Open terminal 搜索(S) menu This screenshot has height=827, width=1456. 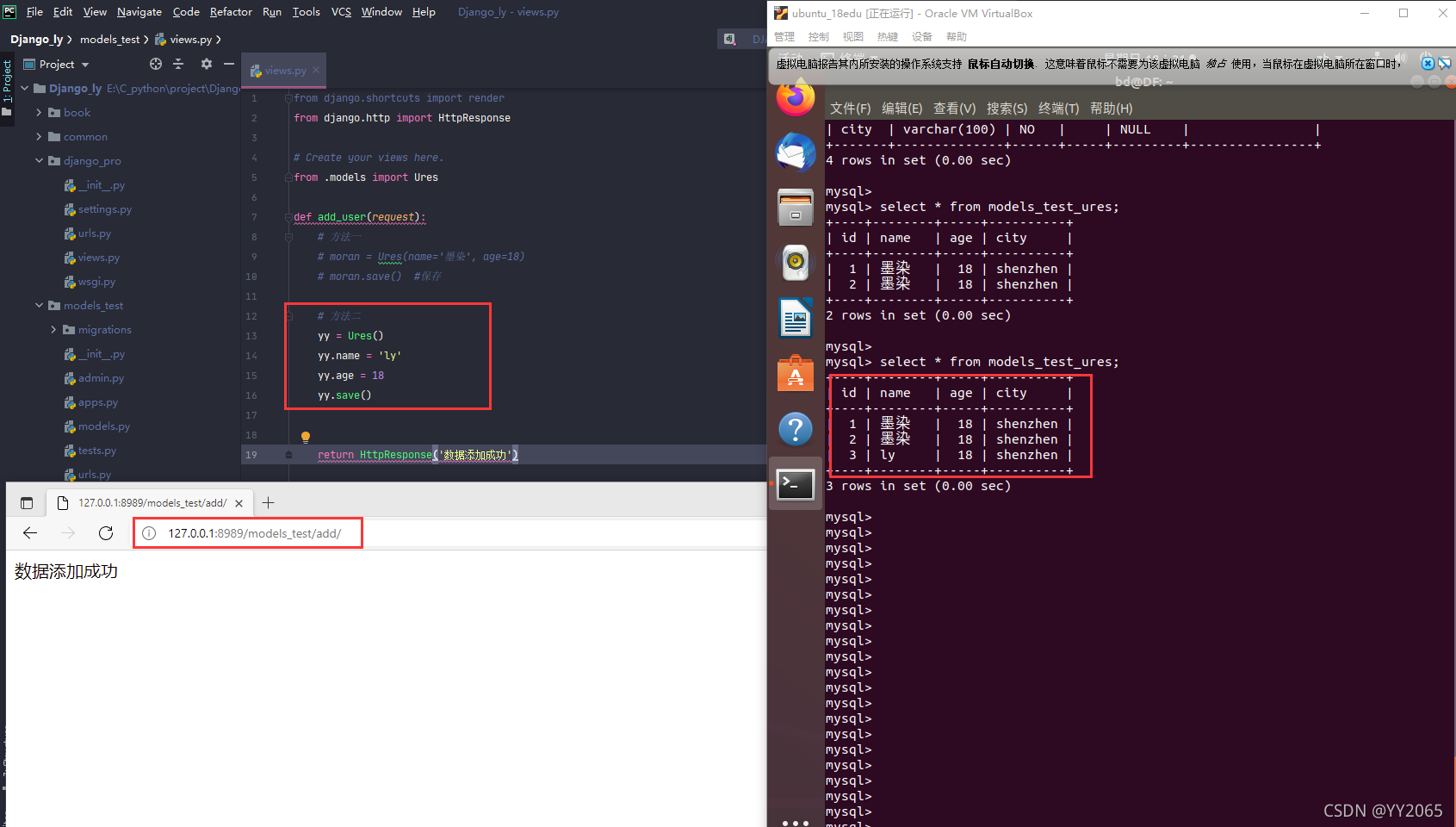pyautogui.click(x=1007, y=109)
